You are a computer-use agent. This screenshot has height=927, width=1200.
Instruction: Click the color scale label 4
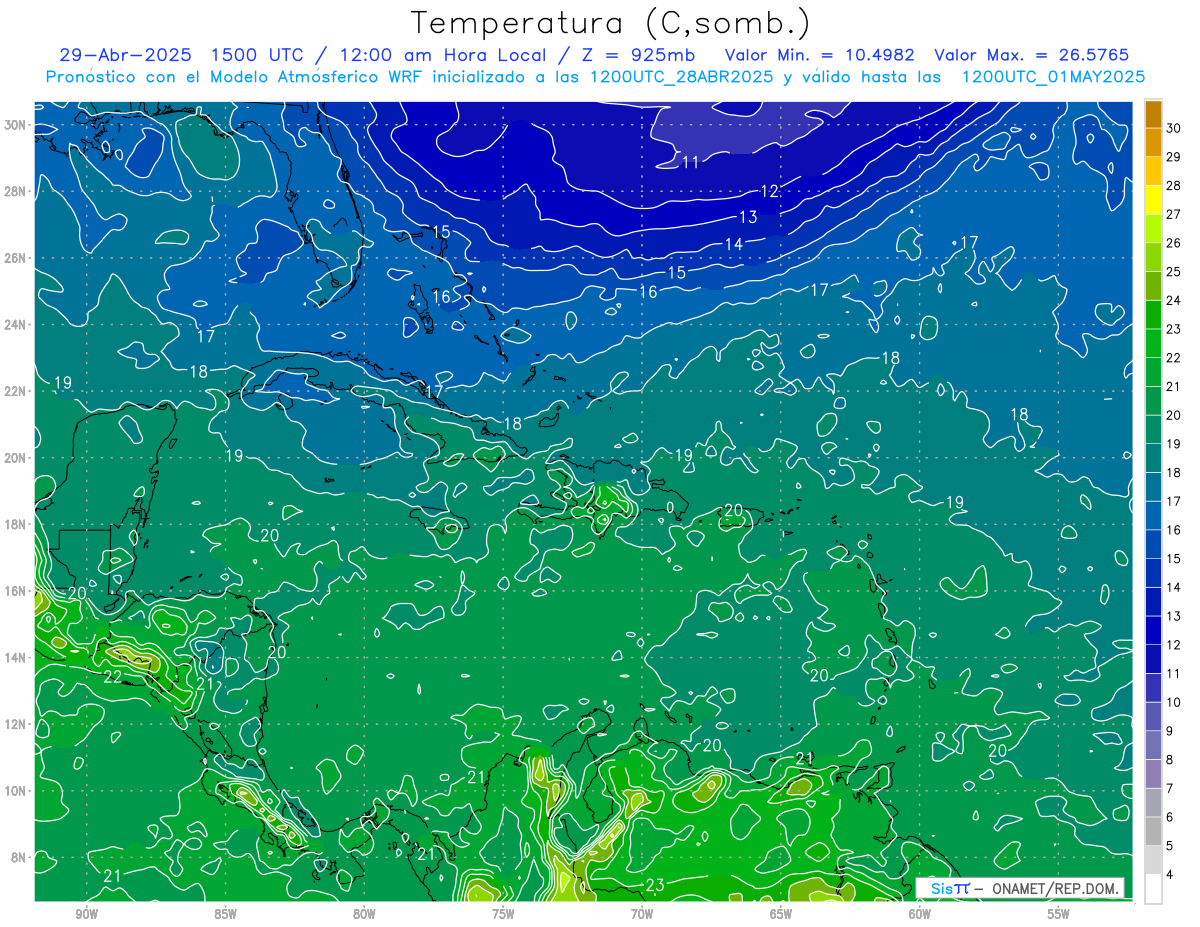tap(1170, 875)
